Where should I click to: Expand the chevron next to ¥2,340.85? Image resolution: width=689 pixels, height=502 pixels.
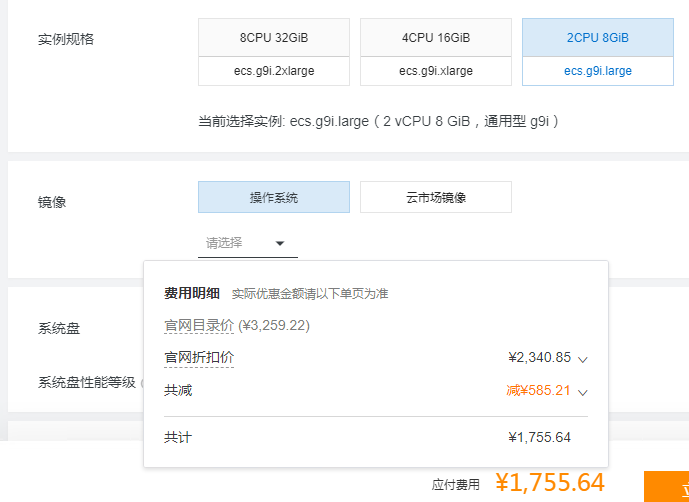pyautogui.click(x=582, y=359)
